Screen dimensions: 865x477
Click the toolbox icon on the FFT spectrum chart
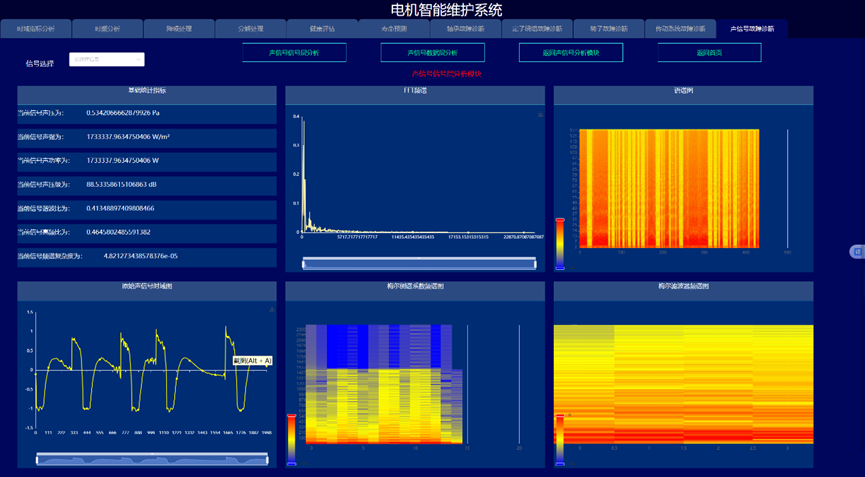coord(540,115)
